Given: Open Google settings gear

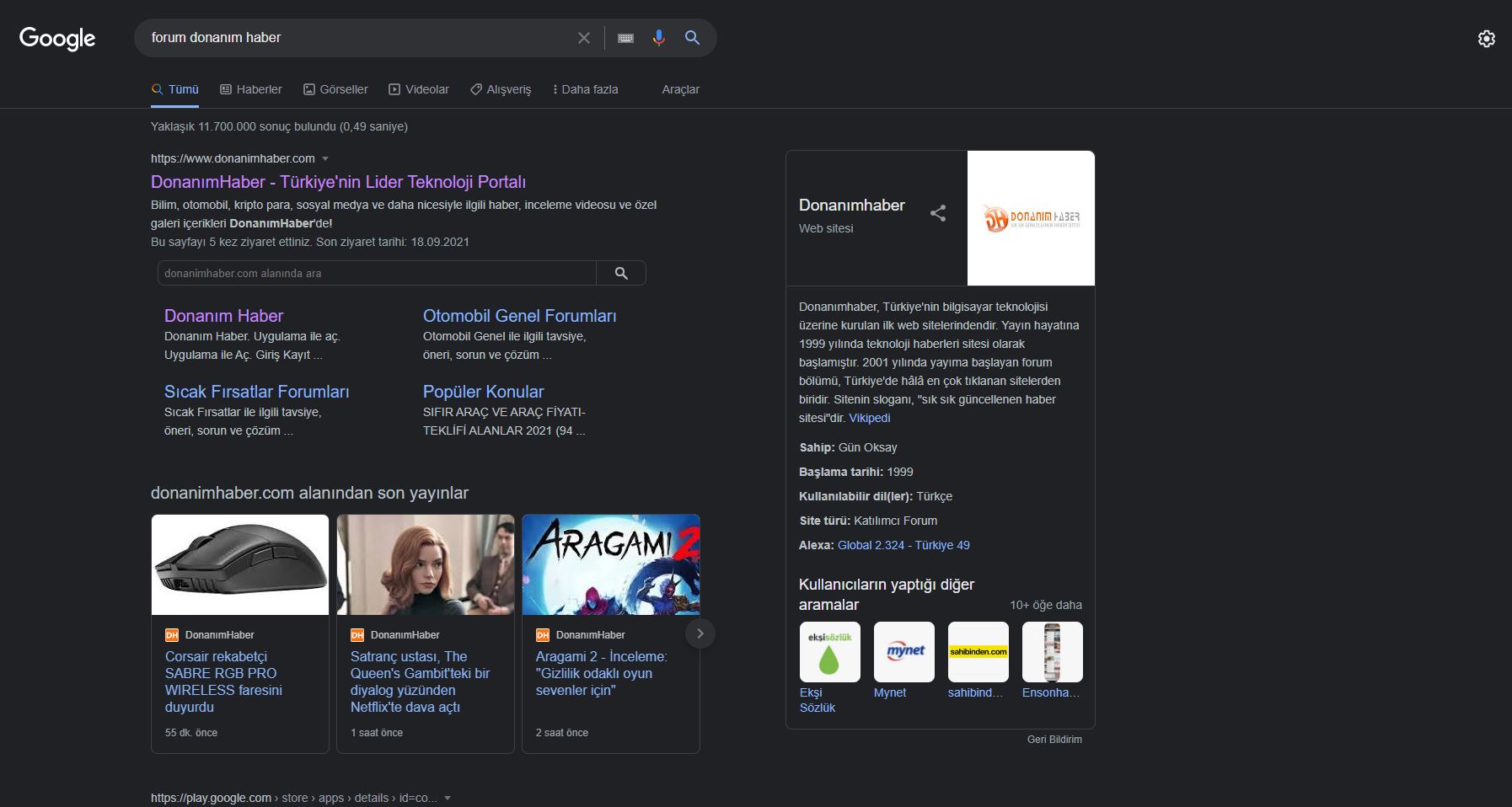Looking at the screenshot, I should coord(1487,39).
